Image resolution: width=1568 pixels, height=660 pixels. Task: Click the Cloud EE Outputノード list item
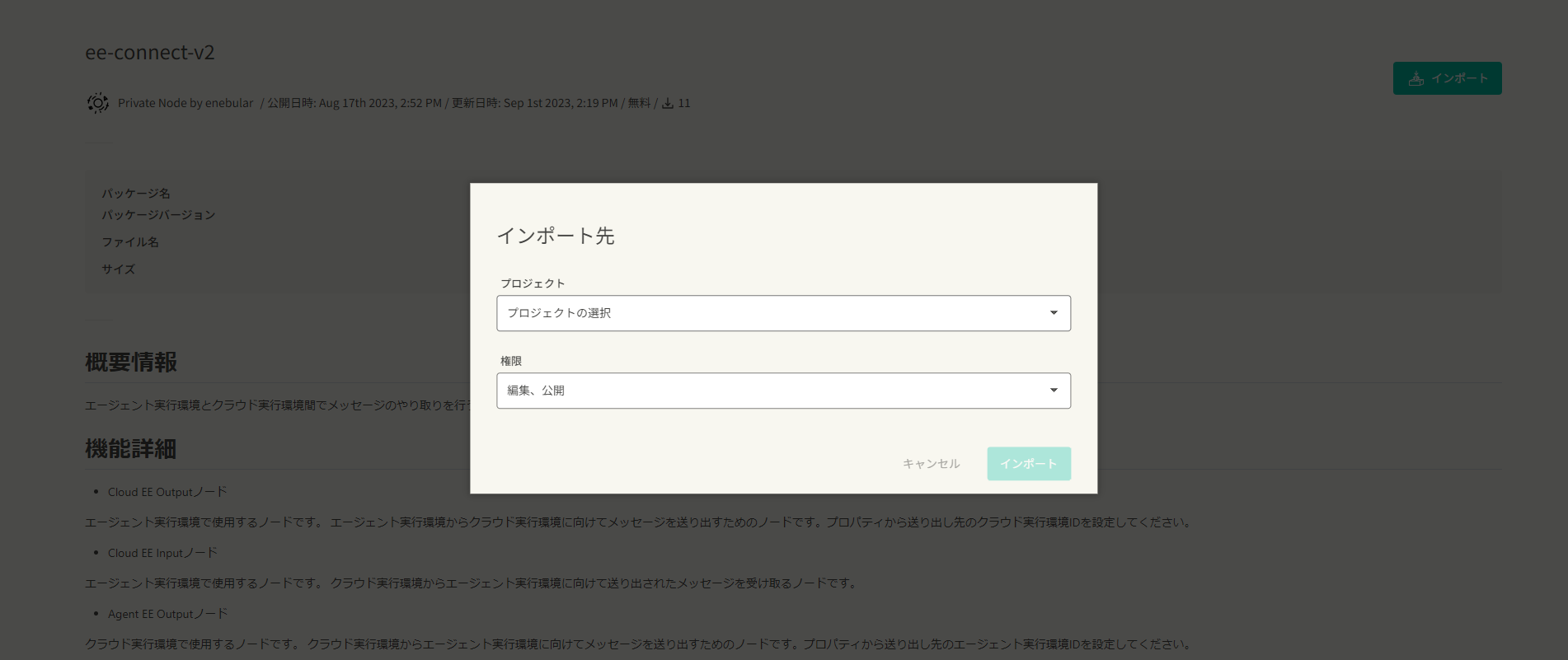[167, 492]
